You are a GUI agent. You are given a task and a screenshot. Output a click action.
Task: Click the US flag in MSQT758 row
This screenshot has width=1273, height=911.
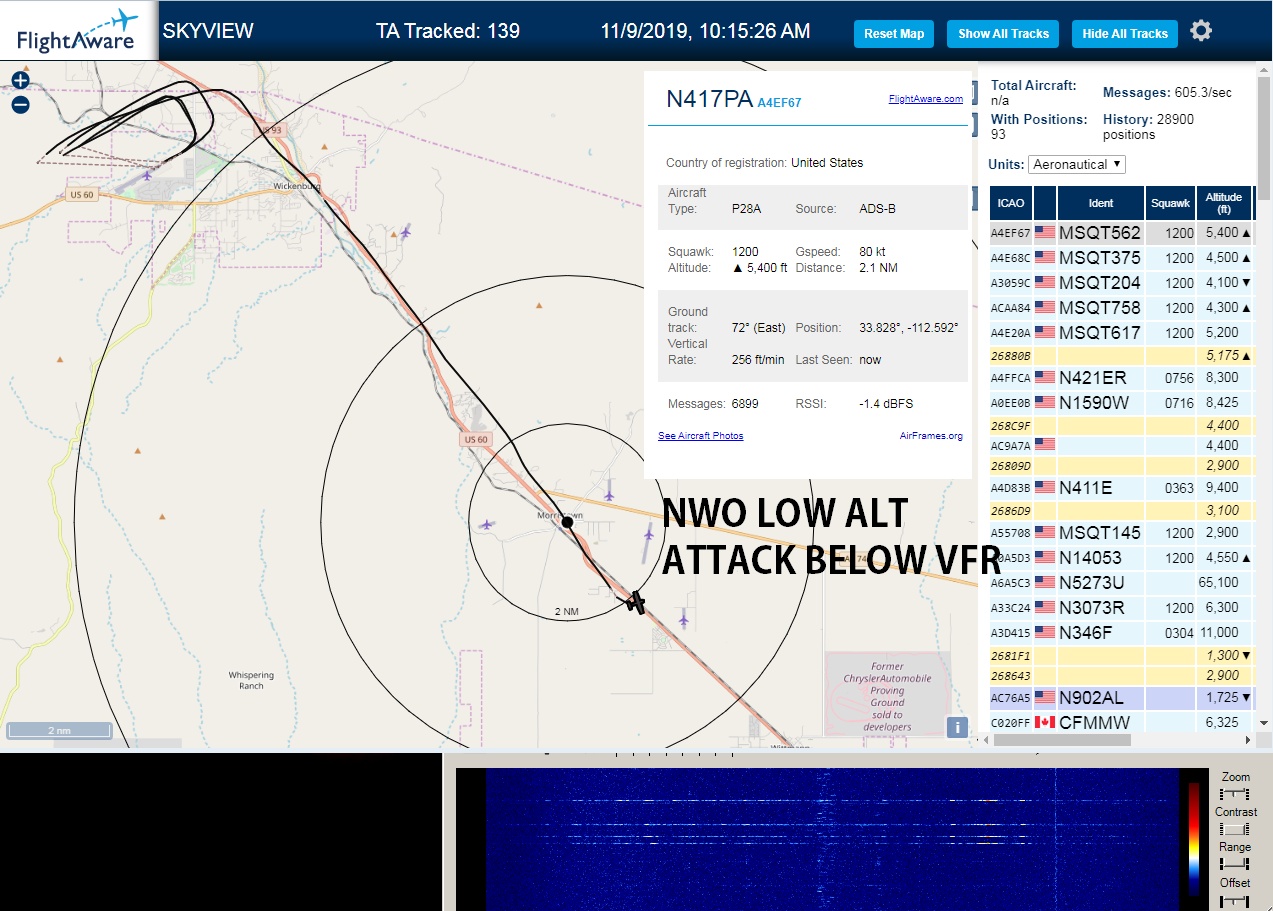[x=1045, y=308]
